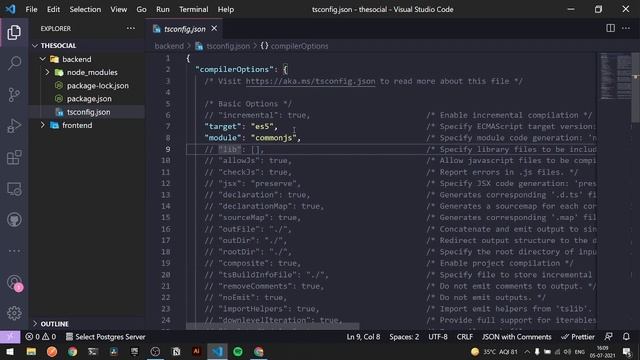Show additional activity bar views ellipsis
Screen dimensions: 640x360
pos(14,251)
